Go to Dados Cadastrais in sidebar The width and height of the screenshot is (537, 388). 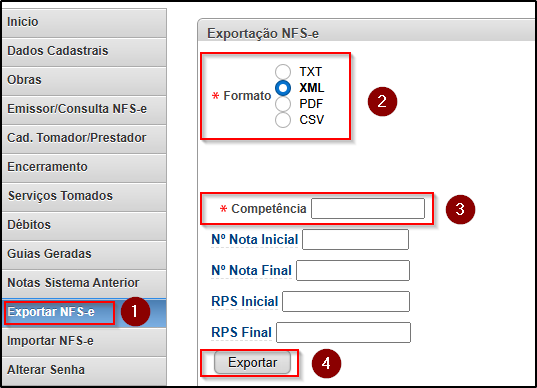(x=84, y=51)
